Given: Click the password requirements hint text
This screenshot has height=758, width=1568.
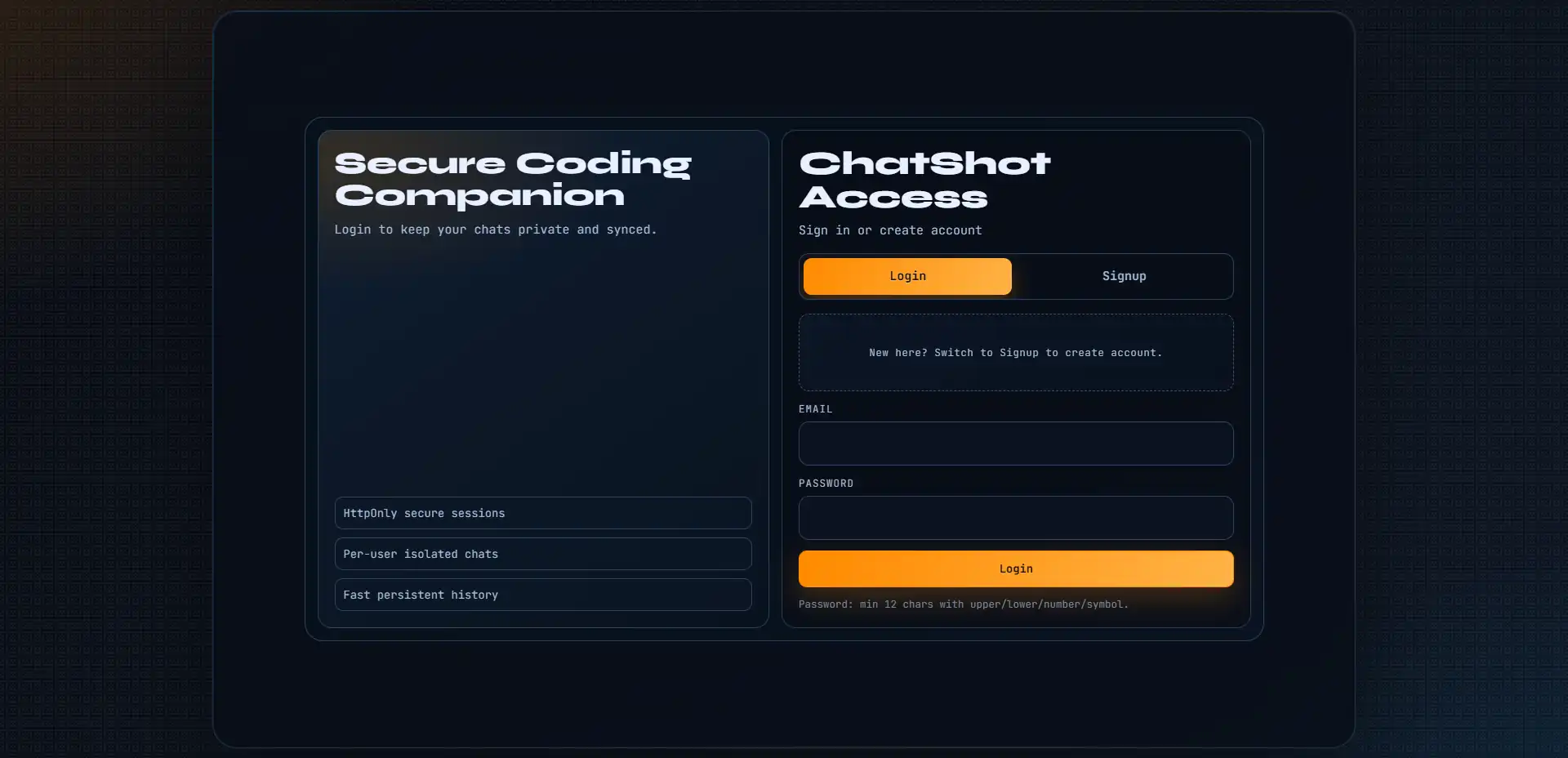Looking at the screenshot, I should (964, 604).
